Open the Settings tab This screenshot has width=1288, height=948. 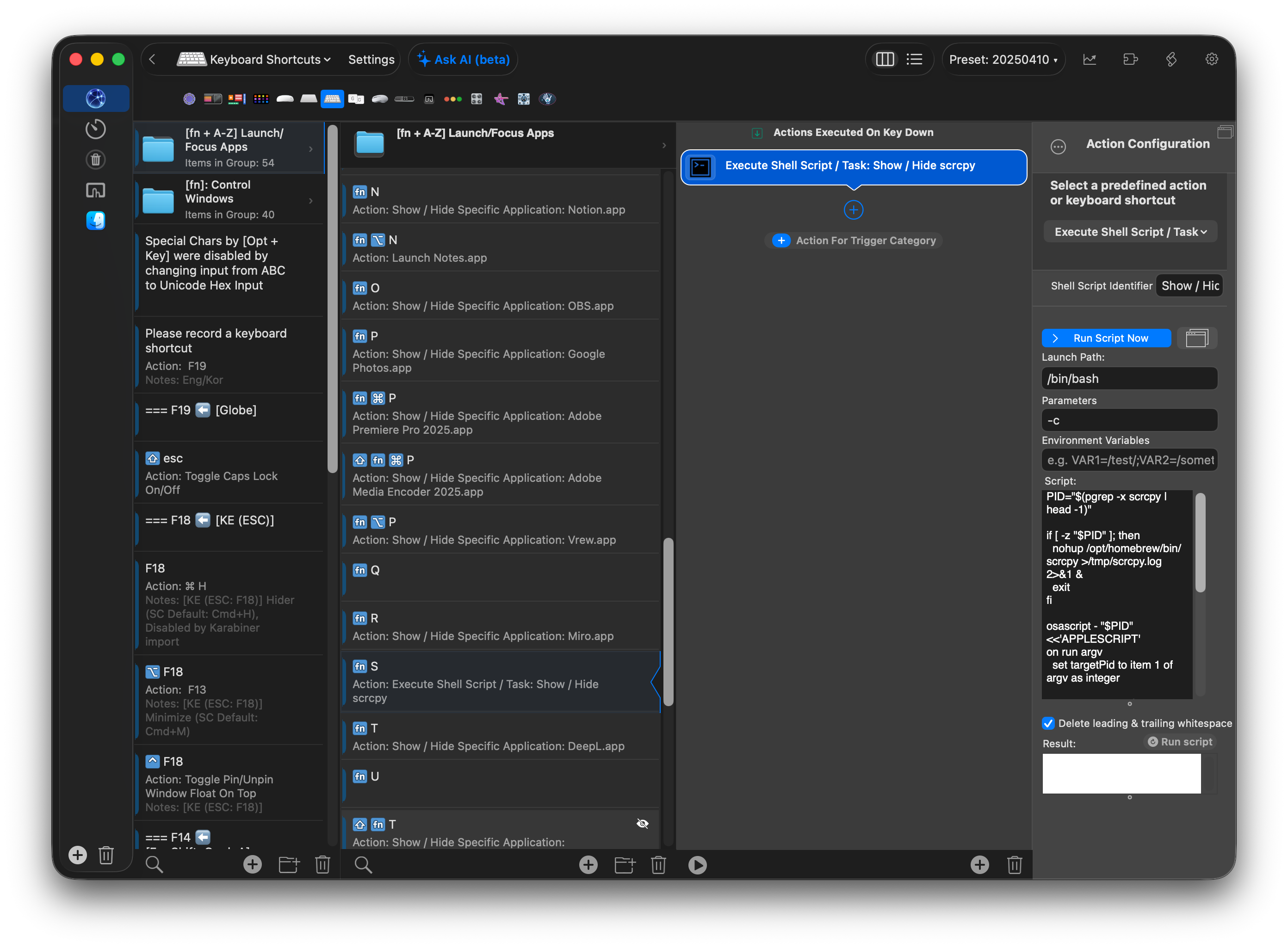click(371, 59)
